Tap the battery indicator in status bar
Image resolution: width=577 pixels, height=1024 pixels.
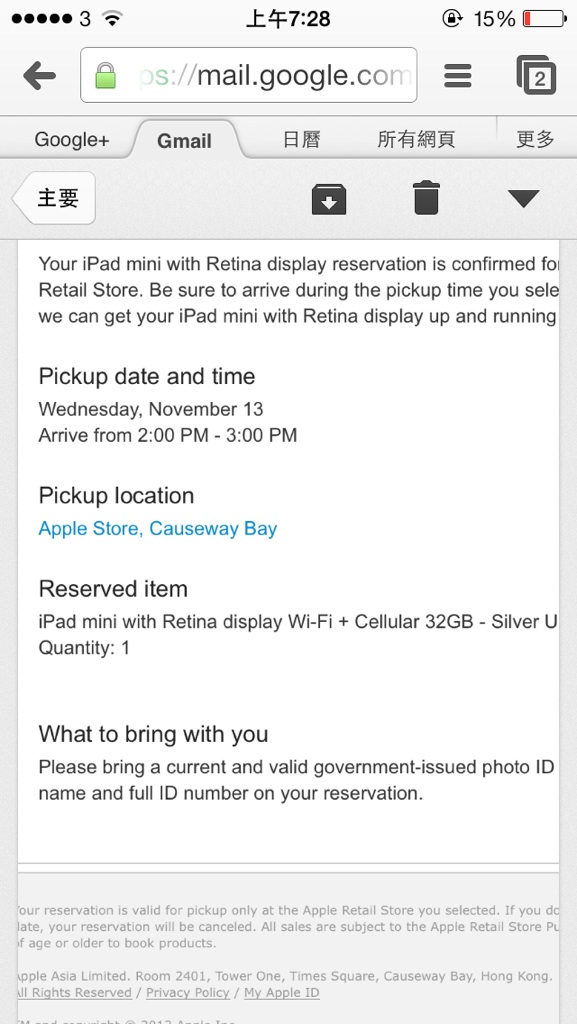pyautogui.click(x=545, y=19)
